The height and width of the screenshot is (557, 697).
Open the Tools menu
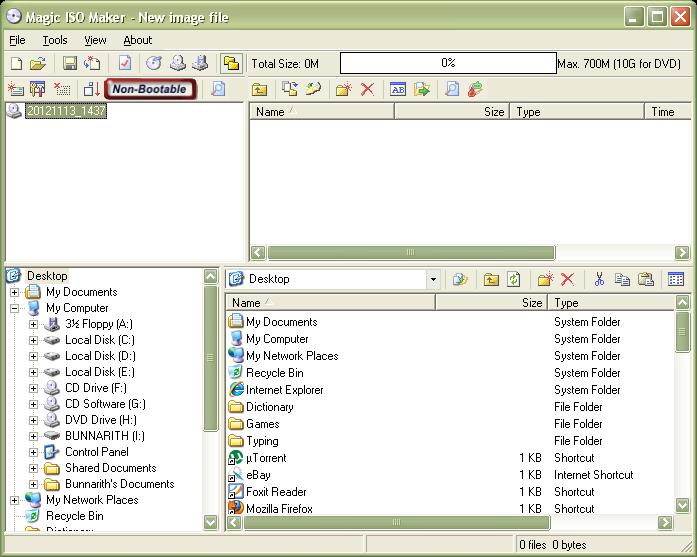click(55, 40)
